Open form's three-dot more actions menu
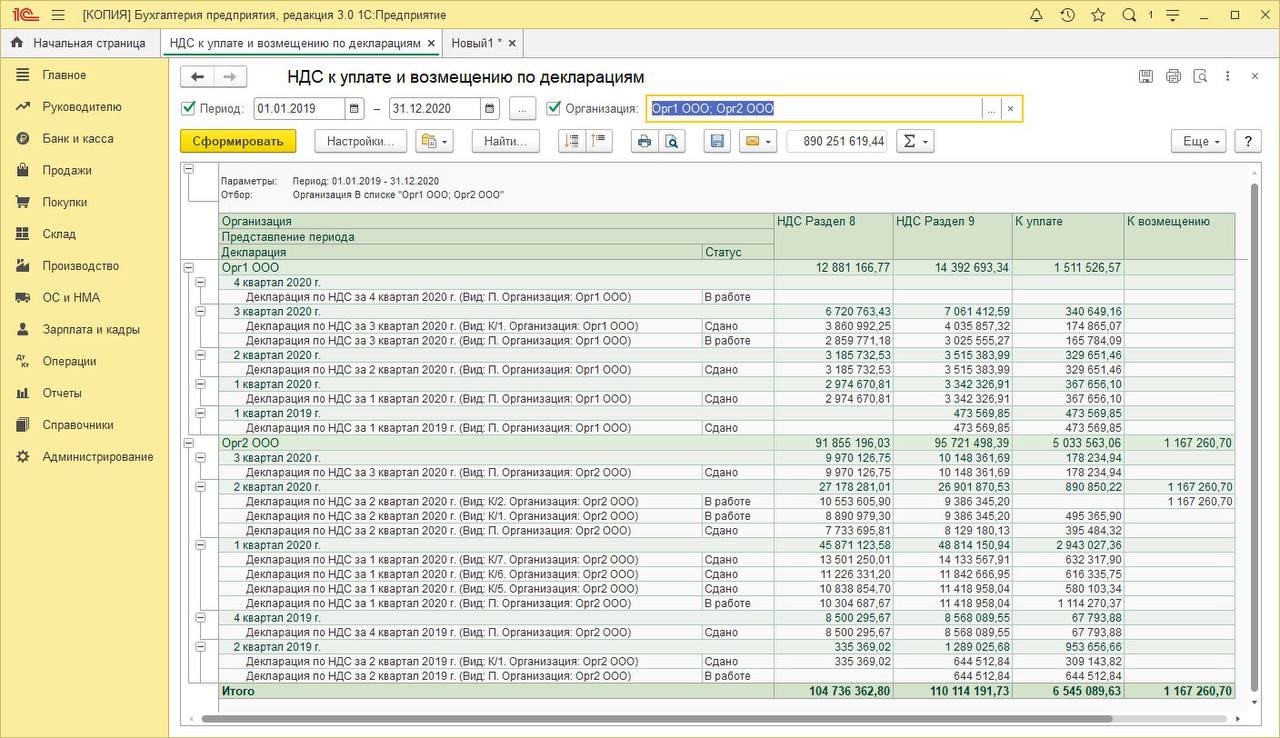This screenshot has height=738, width=1280. tap(1228, 76)
